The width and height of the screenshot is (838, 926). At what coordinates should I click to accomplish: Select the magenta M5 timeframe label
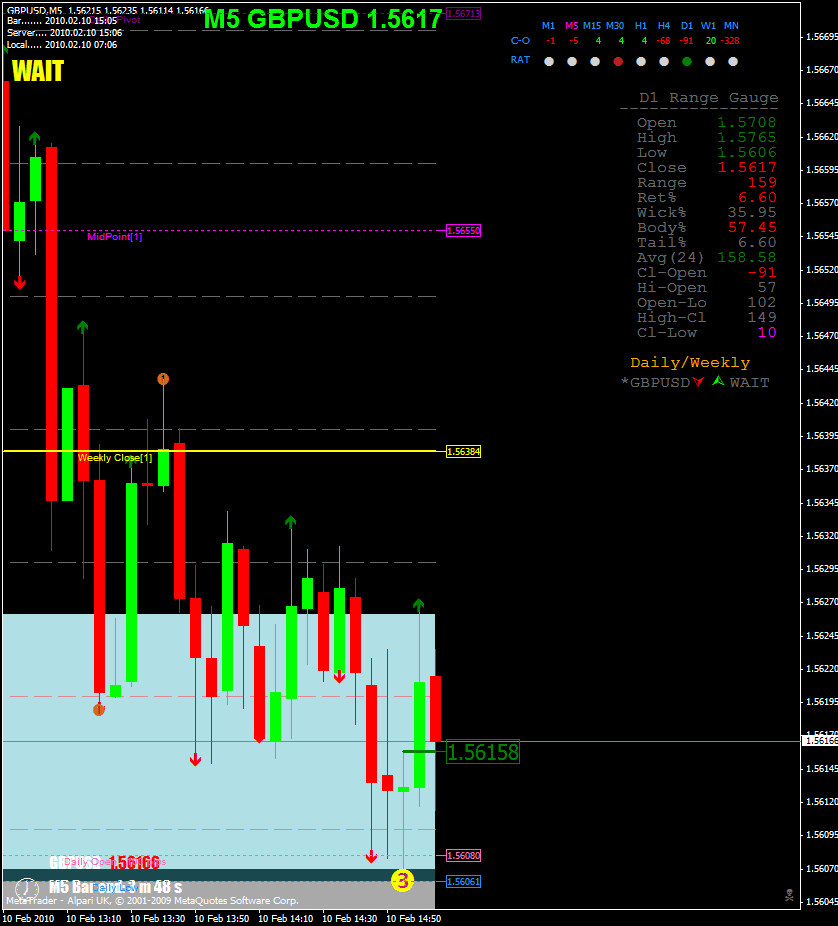click(x=572, y=26)
